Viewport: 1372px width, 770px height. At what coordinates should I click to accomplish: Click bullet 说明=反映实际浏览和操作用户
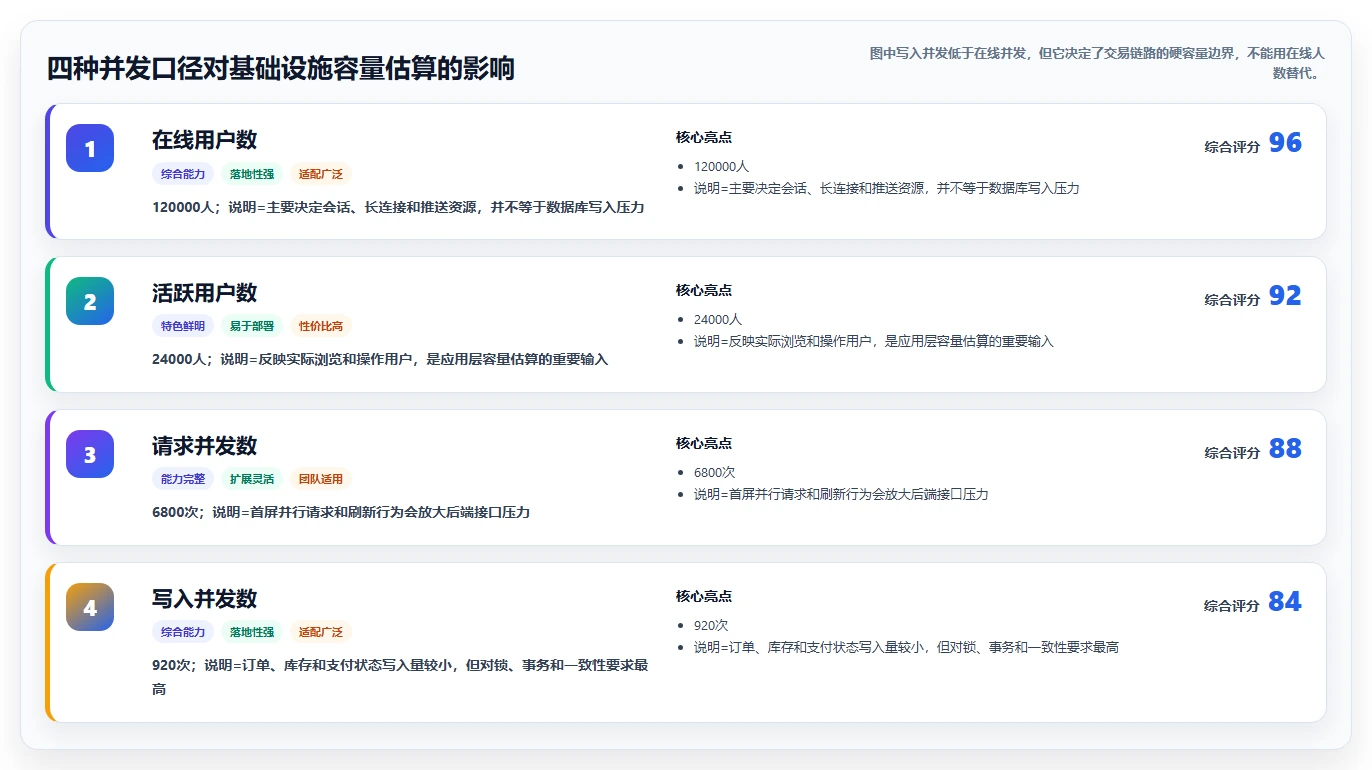pyautogui.click(x=874, y=342)
